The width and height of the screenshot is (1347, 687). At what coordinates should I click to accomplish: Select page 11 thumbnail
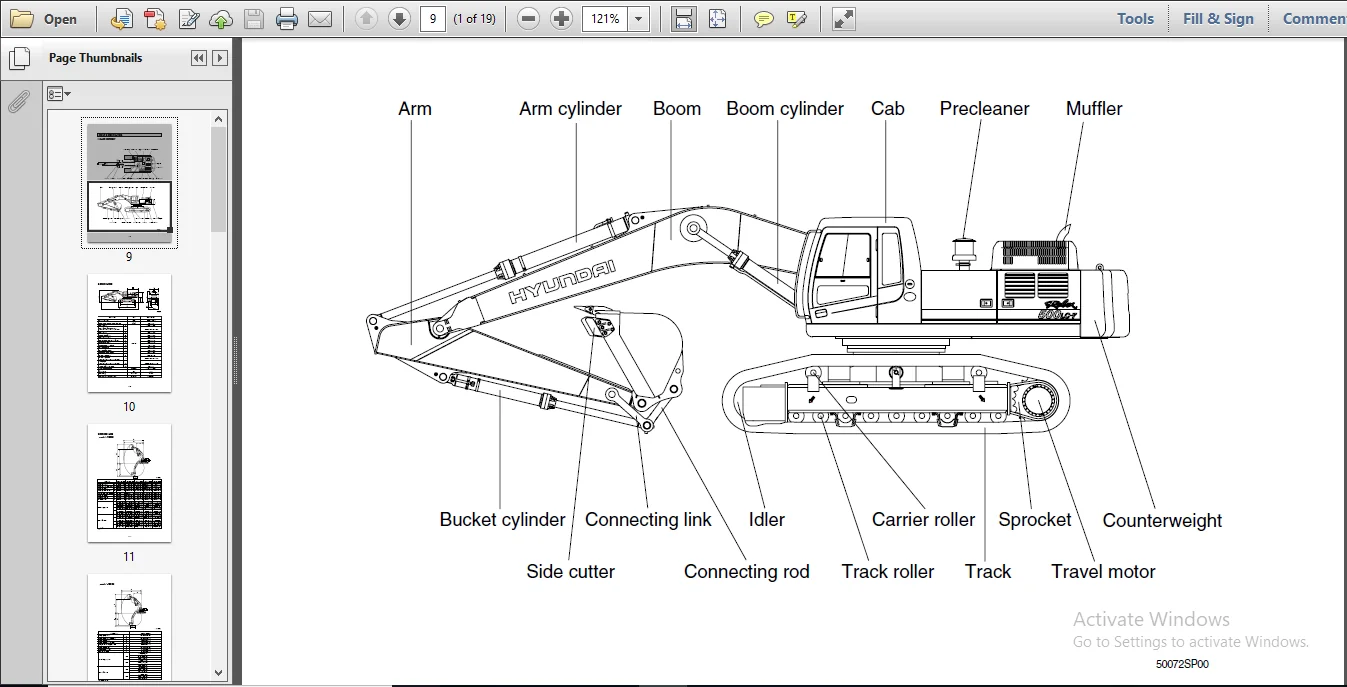(x=129, y=483)
